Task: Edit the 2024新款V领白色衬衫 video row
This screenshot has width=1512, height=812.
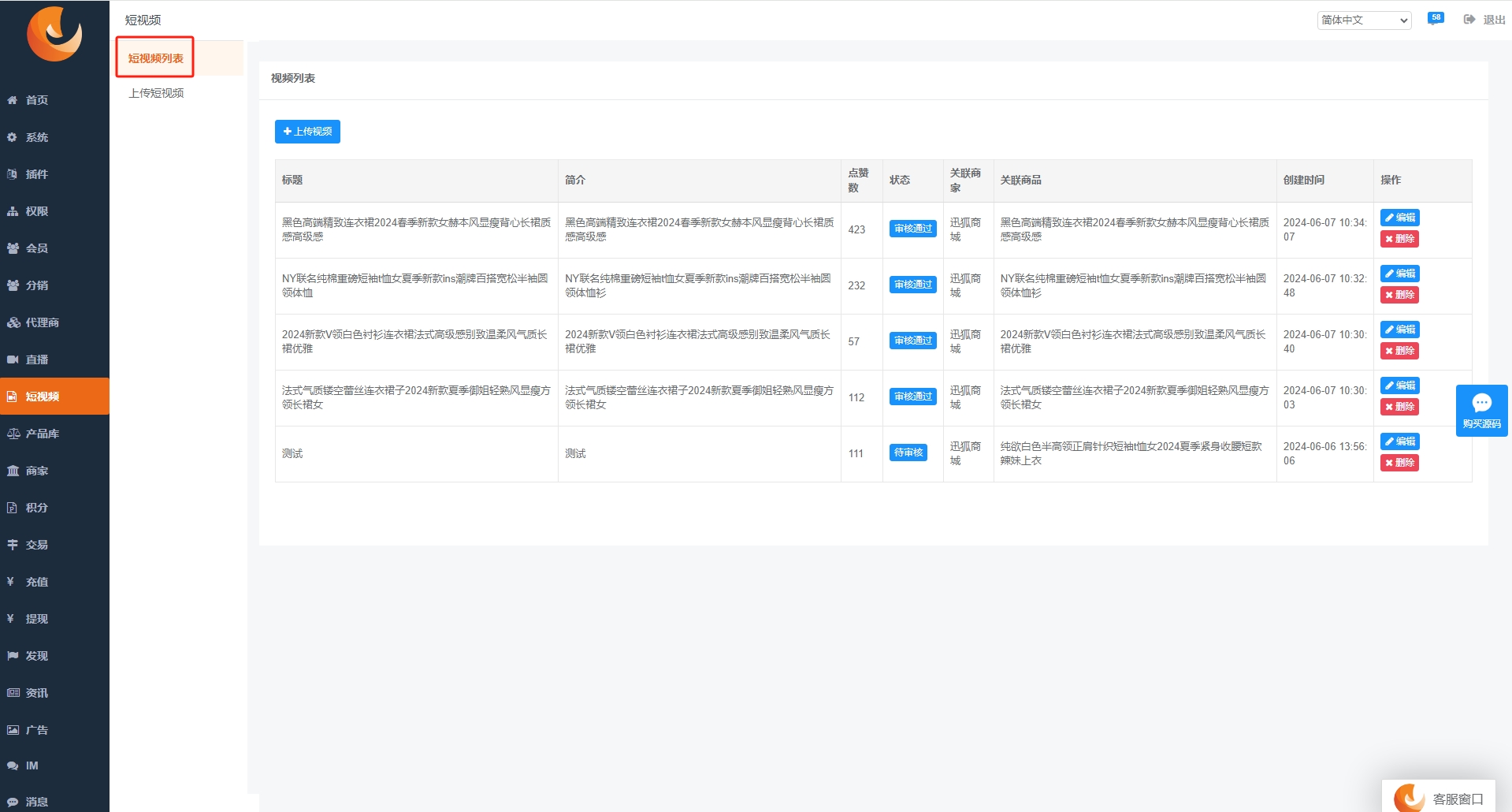Action: coord(1400,330)
